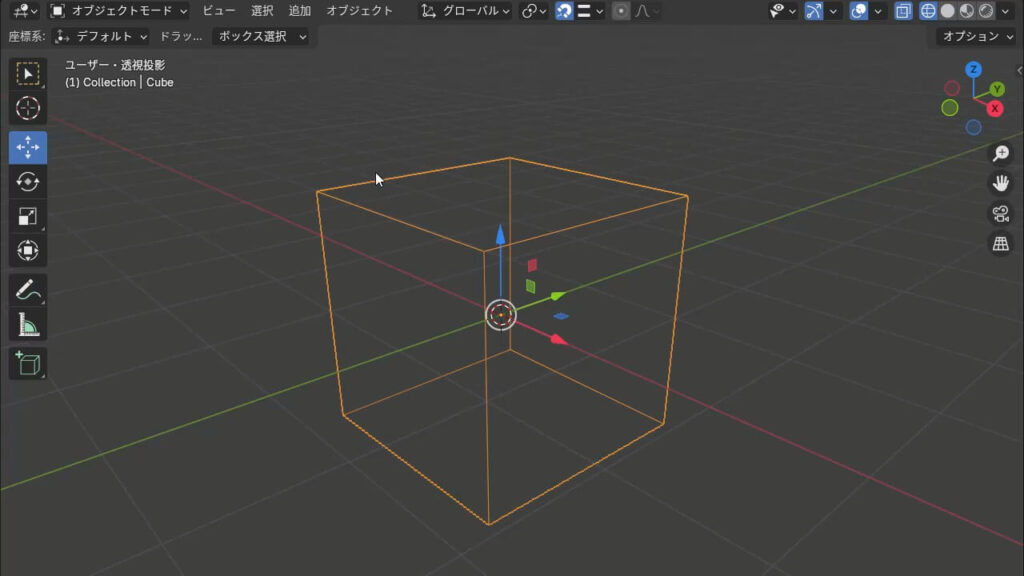Toggle X-ray transparency mode

[903, 10]
